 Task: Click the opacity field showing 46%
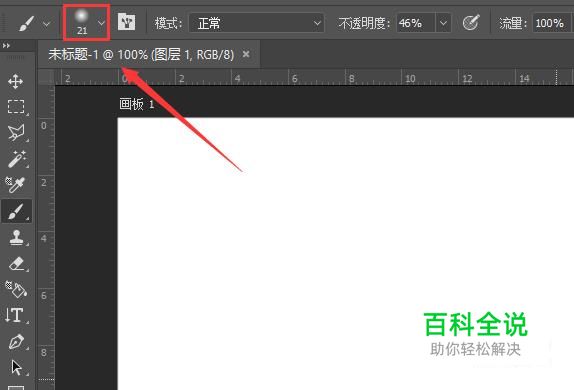pyautogui.click(x=416, y=23)
